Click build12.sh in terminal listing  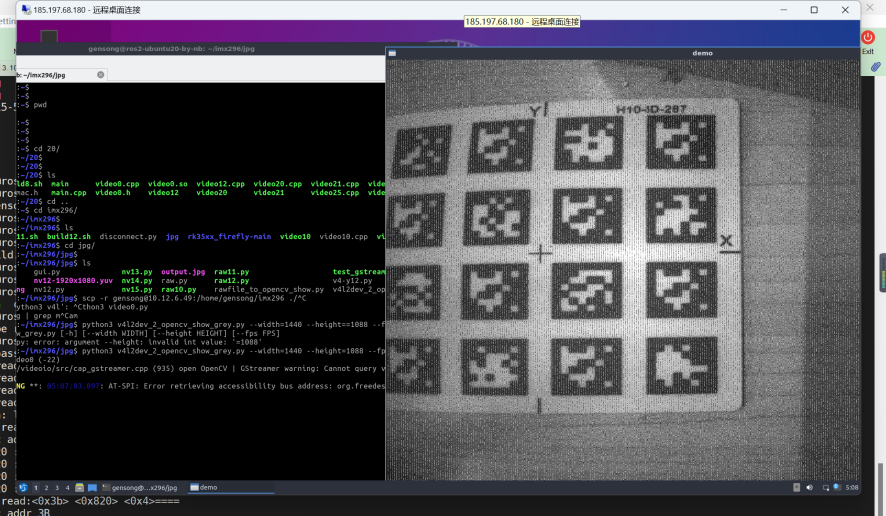(x=68, y=237)
